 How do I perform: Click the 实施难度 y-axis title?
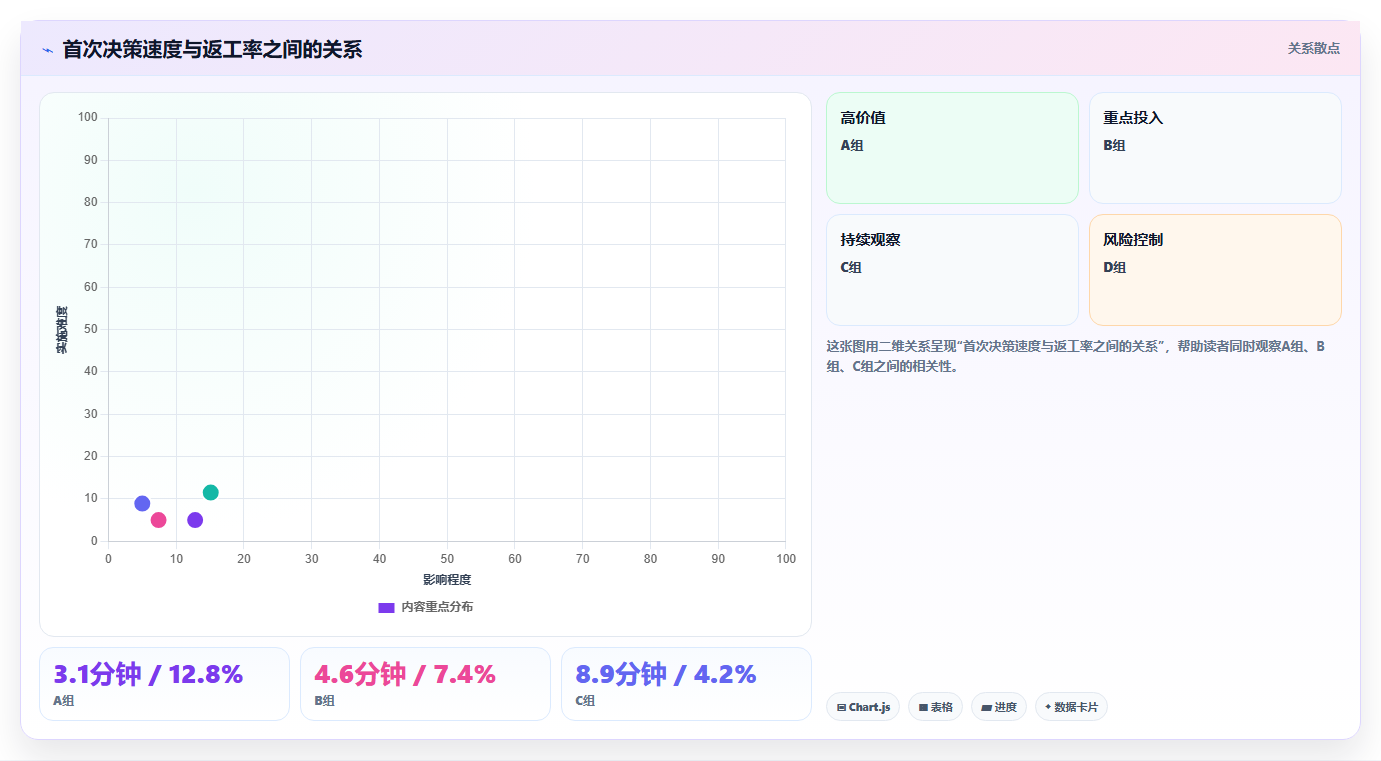click(62, 330)
